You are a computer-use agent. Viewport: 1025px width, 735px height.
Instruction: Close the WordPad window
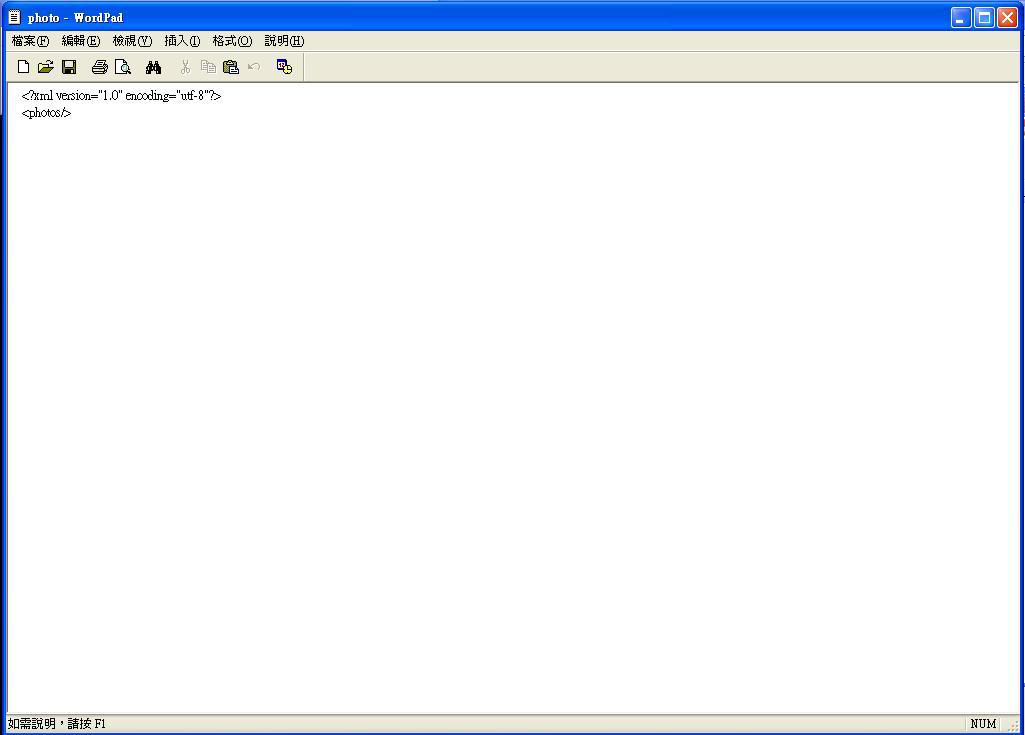1007,18
